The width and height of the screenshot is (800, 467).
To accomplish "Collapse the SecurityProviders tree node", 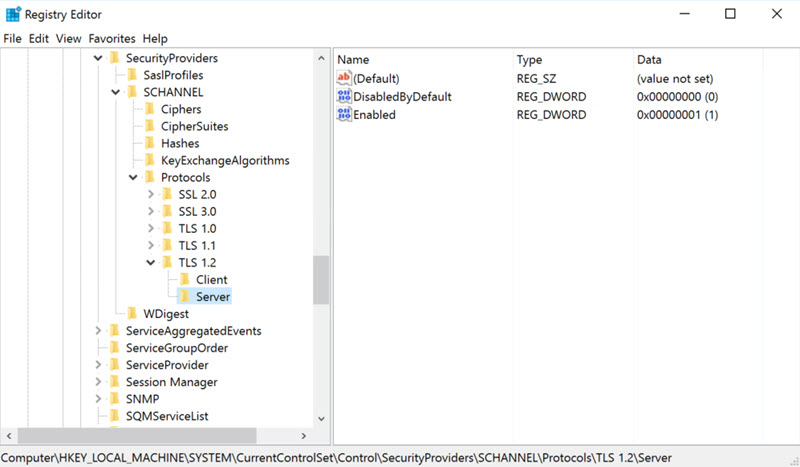I will (x=98, y=58).
